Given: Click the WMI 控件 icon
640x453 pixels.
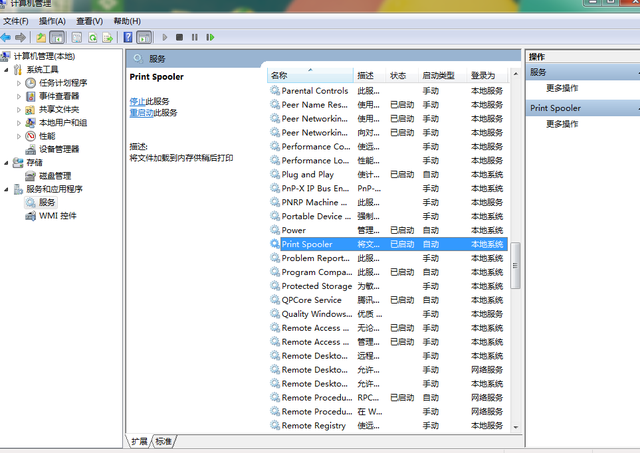Looking at the screenshot, I should [x=31, y=216].
